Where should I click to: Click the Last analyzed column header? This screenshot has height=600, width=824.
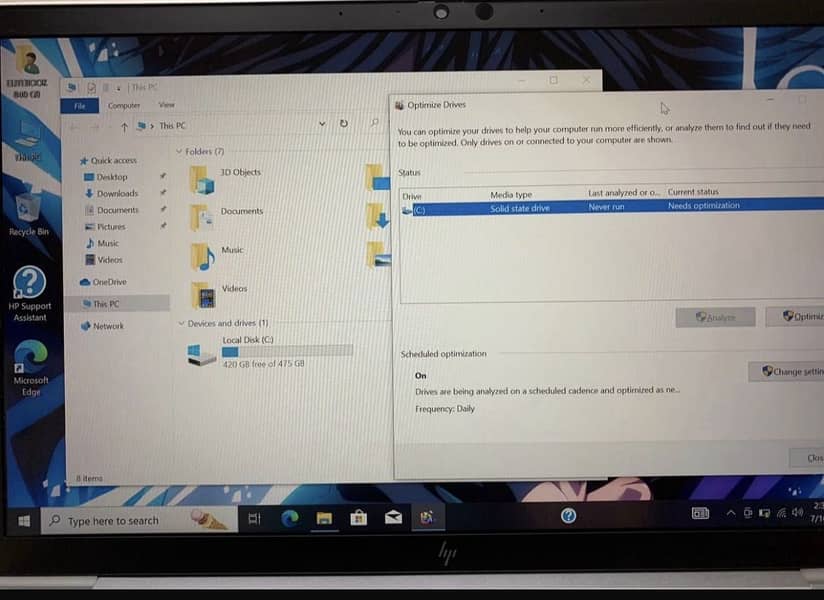pyautogui.click(x=623, y=193)
